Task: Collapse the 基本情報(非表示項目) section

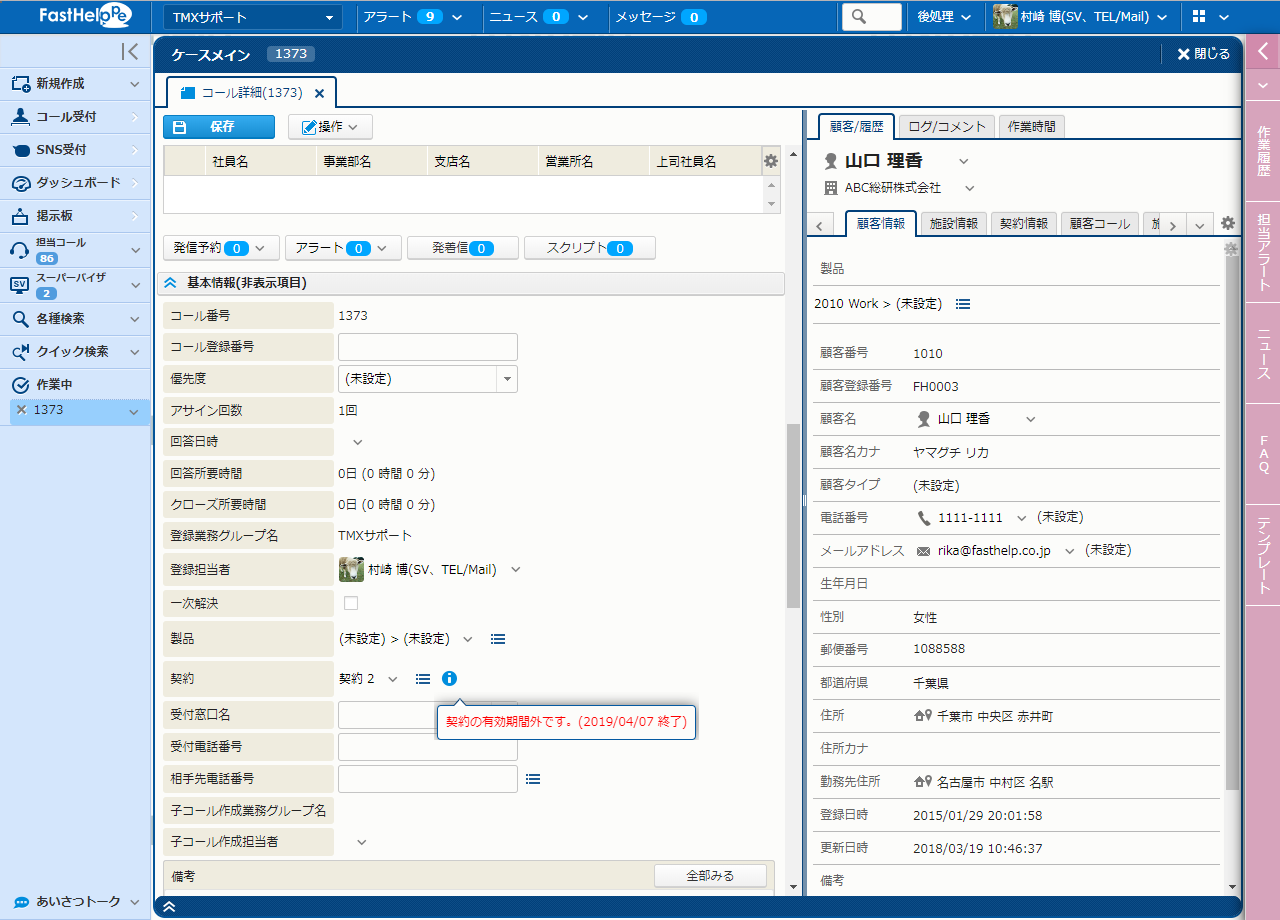Action: click(170, 284)
